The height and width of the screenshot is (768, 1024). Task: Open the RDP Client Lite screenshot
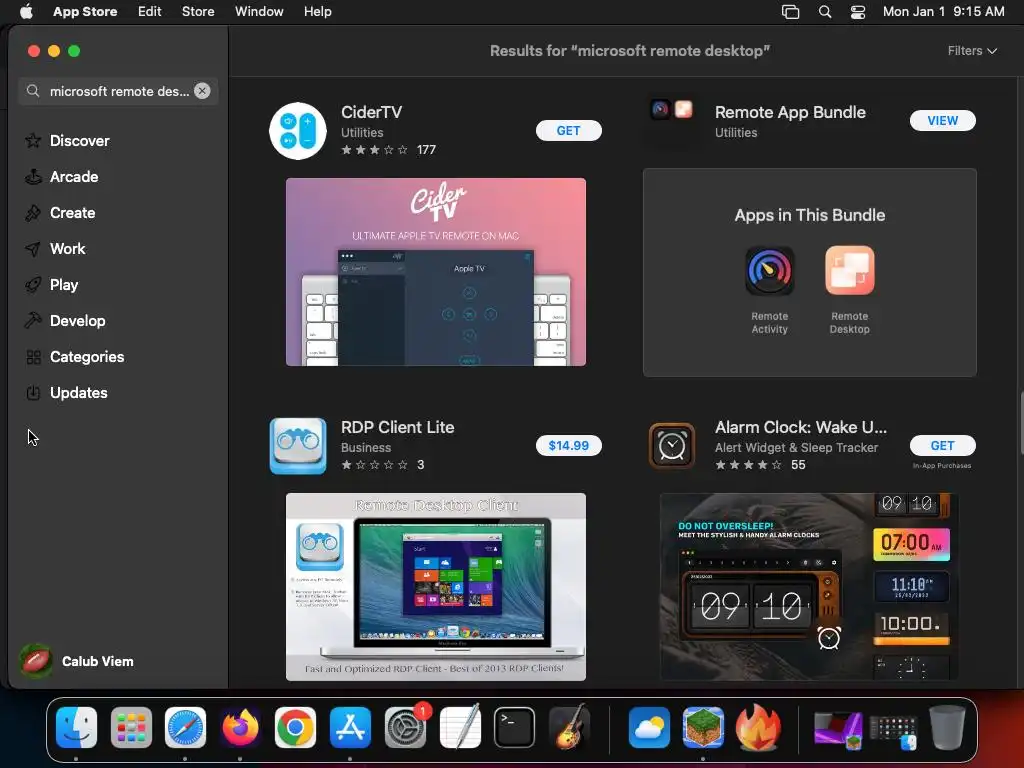tap(436, 586)
